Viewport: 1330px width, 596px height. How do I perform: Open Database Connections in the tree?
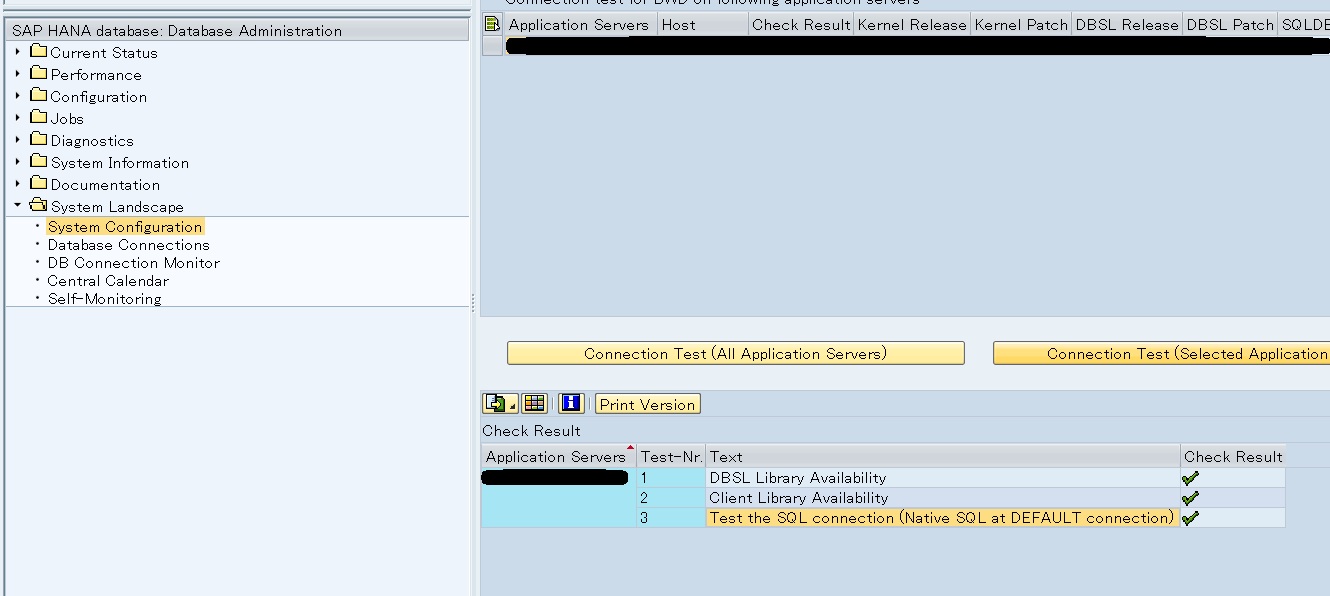pos(129,245)
